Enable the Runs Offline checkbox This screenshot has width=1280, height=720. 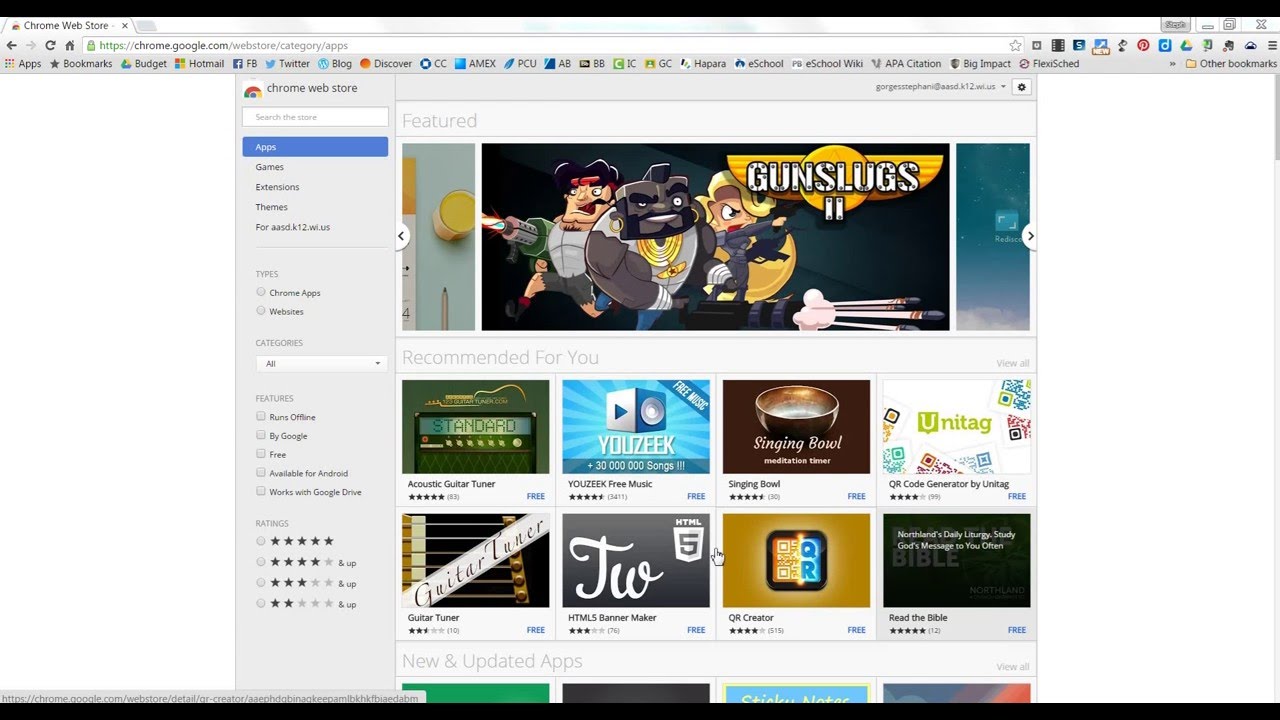(261, 416)
